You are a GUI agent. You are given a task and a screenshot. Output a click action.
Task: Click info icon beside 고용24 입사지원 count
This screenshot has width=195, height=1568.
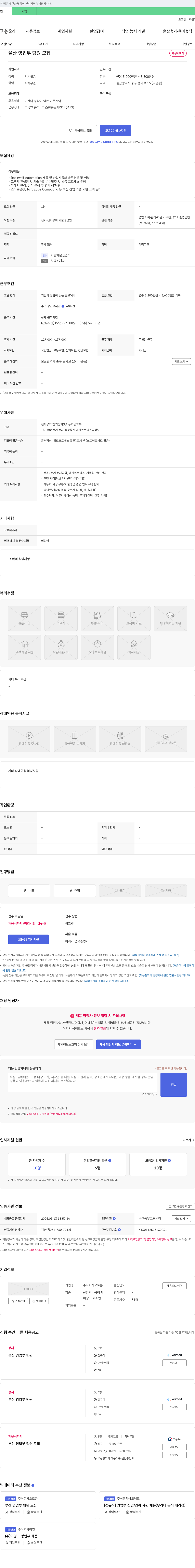click(x=169, y=1160)
